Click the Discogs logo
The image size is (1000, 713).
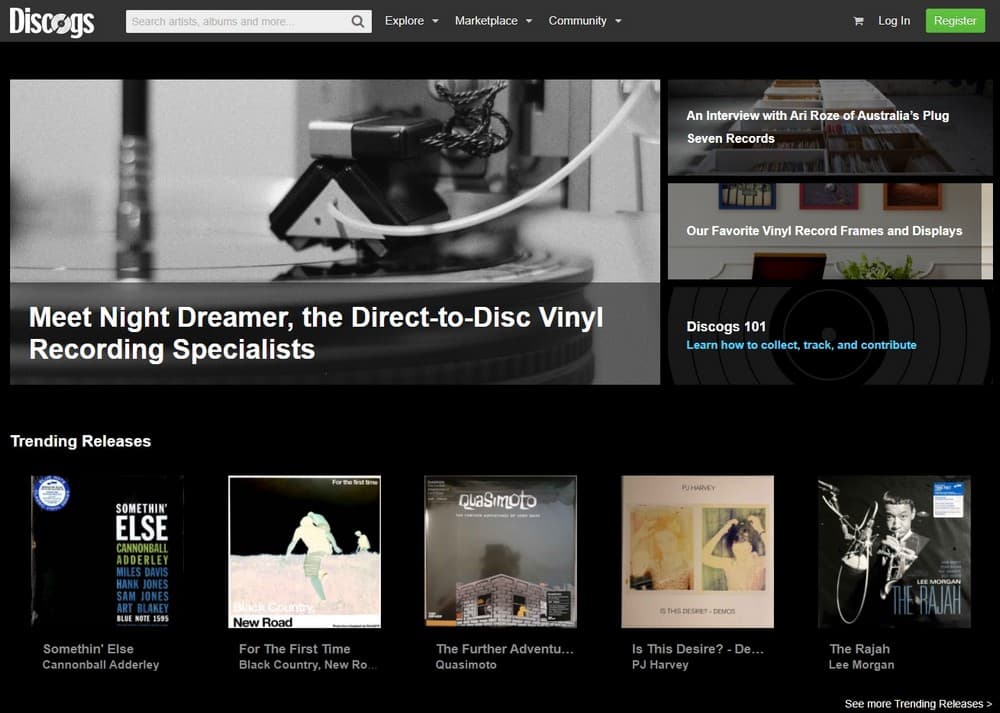pyautogui.click(x=52, y=22)
